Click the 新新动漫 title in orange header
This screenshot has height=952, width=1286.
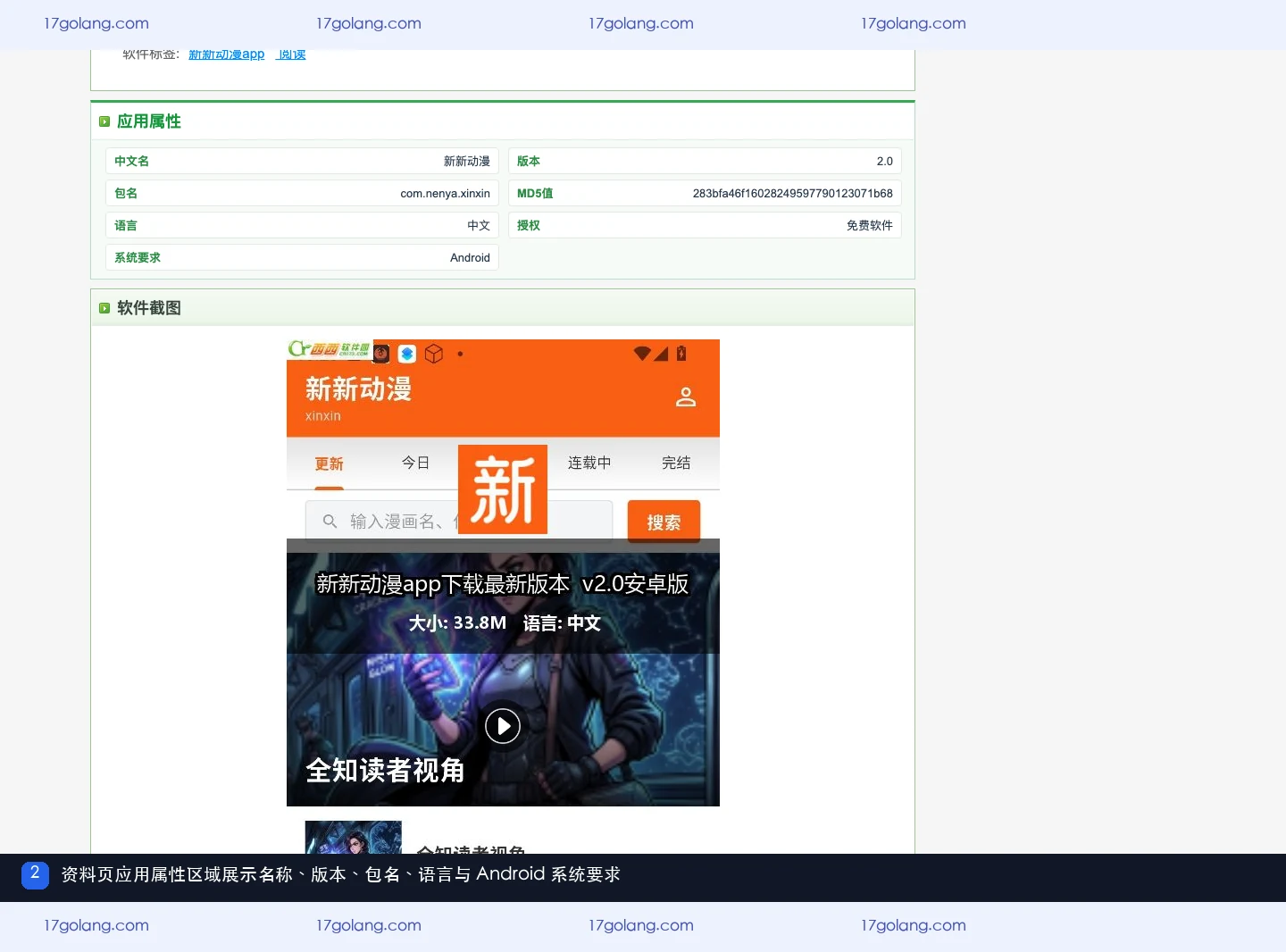click(x=358, y=388)
